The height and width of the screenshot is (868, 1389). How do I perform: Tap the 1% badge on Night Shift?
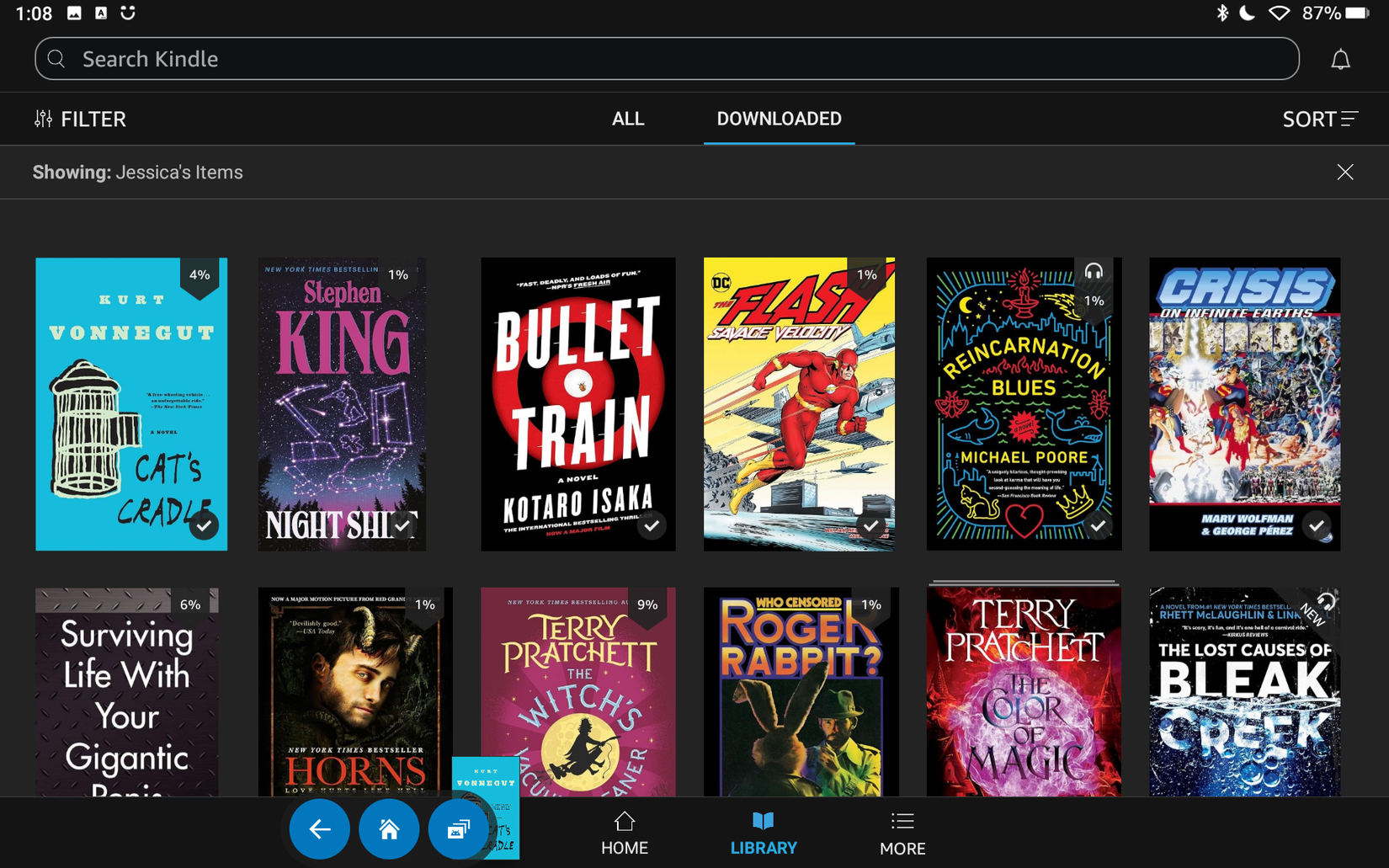pyautogui.click(x=398, y=276)
